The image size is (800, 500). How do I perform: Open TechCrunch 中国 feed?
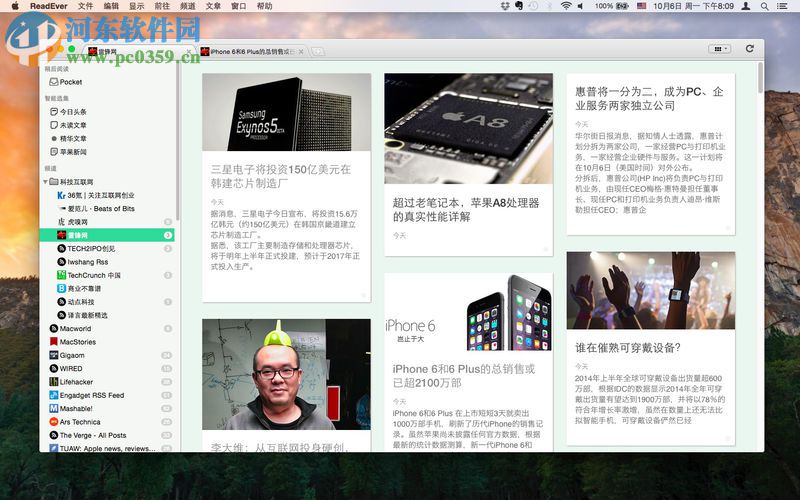tap(89, 275)
